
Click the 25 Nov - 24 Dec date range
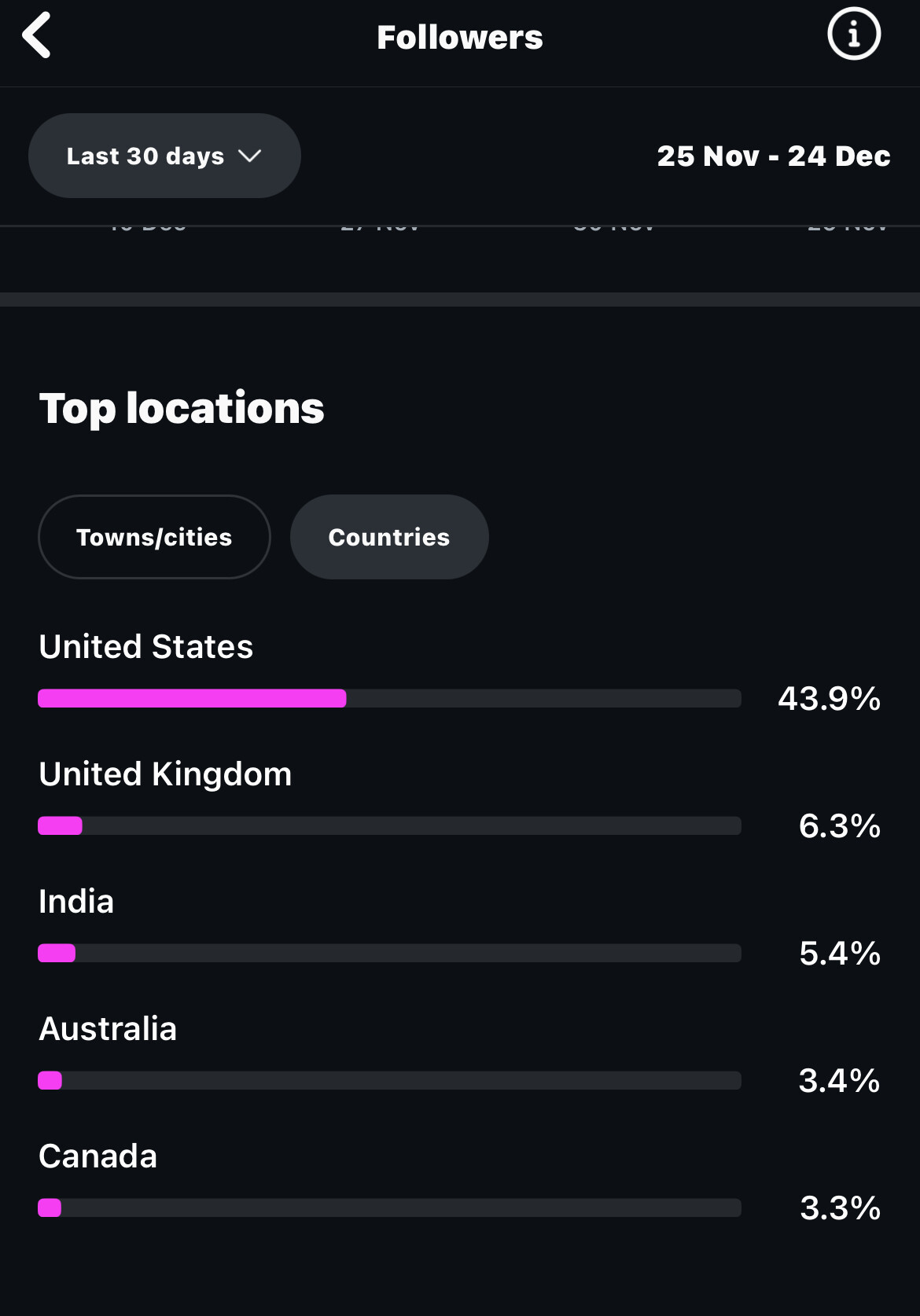pyautogui.click(x=773, y=156)
